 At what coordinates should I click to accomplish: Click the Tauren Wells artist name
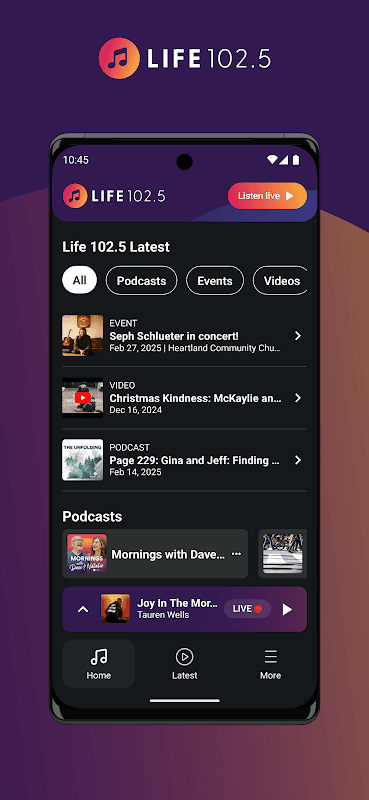(163, 615)
